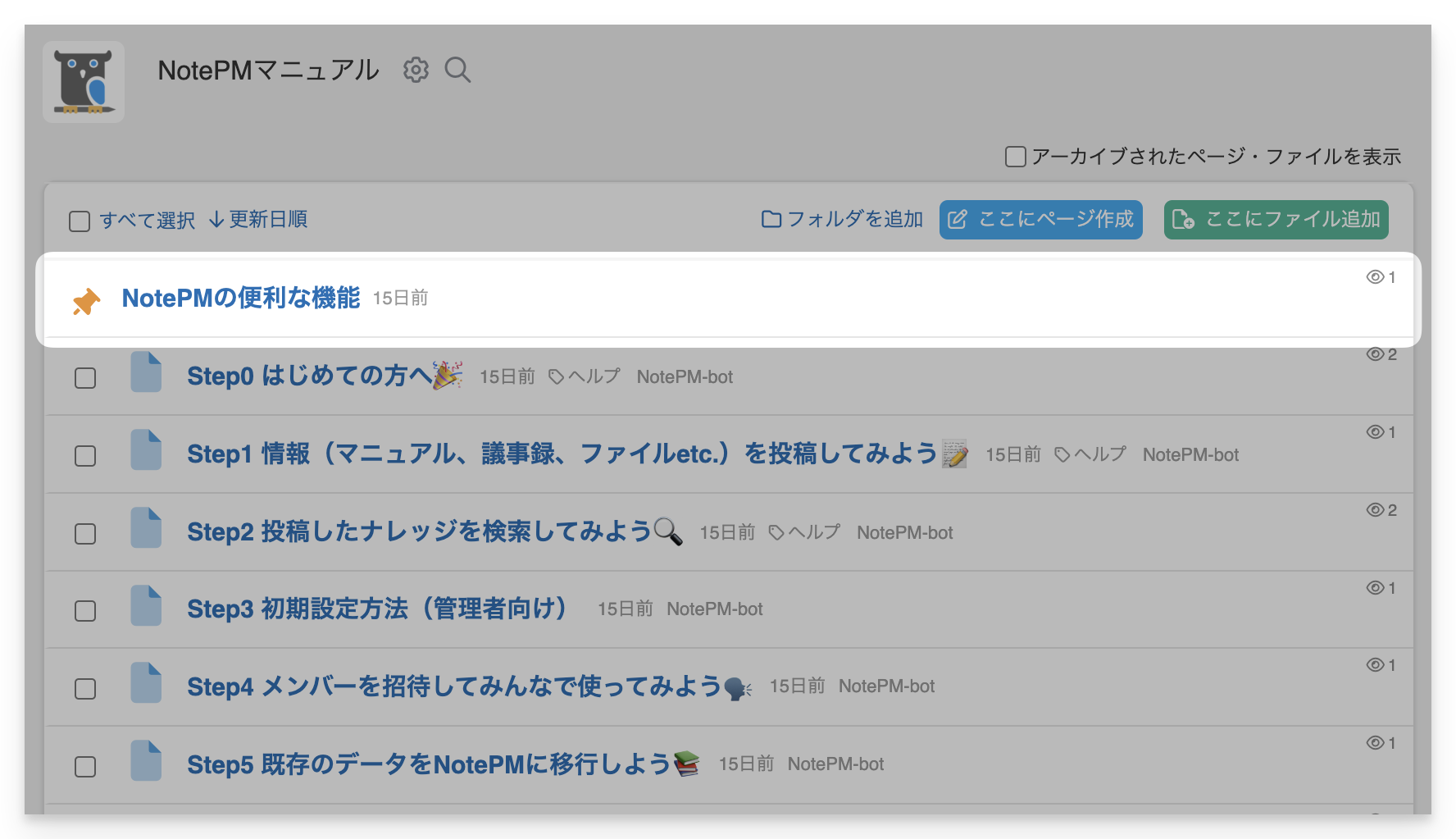Click ここにページ作成 button
This screenshot has height=839, width=1456.
[x=1040, y=220]
